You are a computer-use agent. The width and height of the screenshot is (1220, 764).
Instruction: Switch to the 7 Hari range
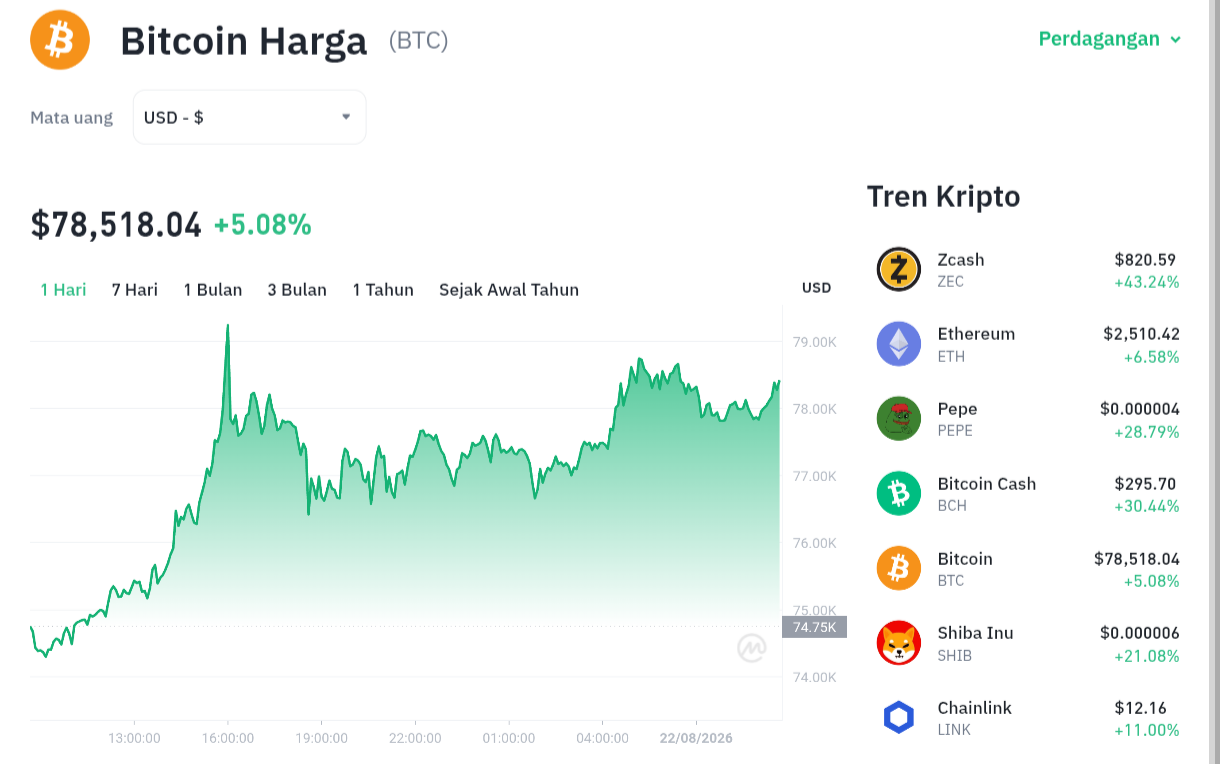click(135, 290)
